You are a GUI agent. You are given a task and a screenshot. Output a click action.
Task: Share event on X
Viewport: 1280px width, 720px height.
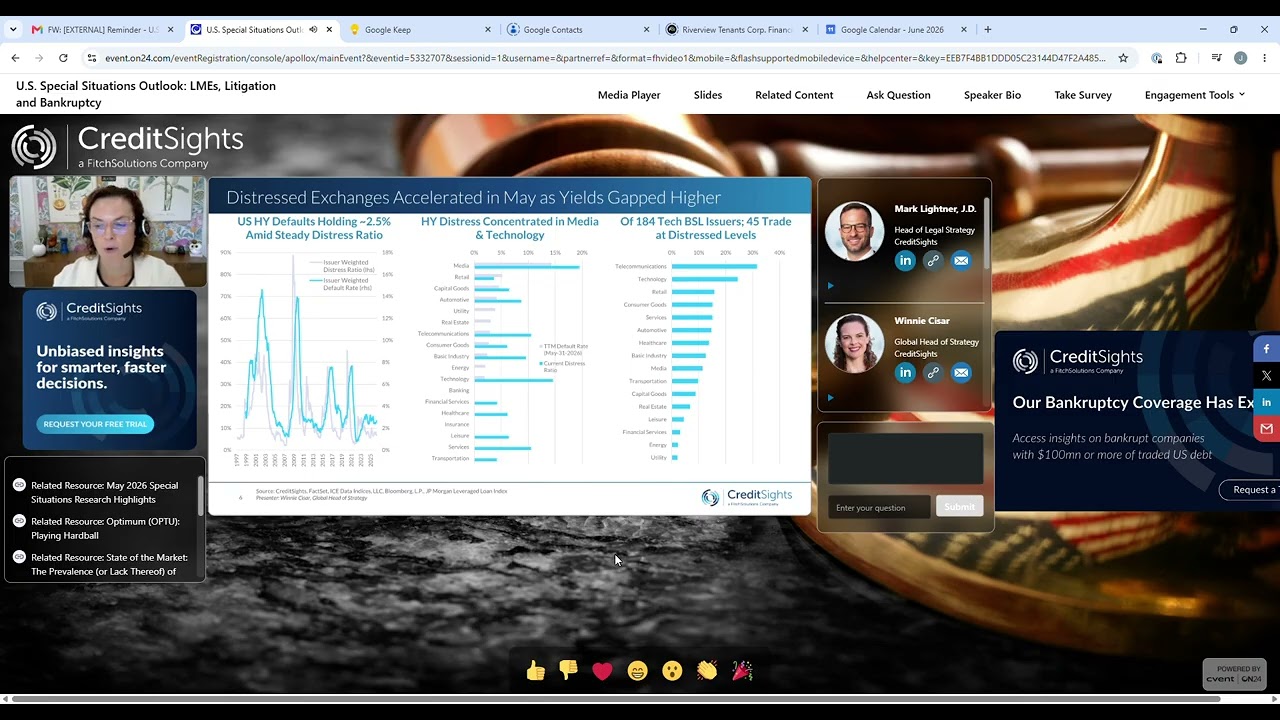pyautogui.click(x=1266, y=376)
